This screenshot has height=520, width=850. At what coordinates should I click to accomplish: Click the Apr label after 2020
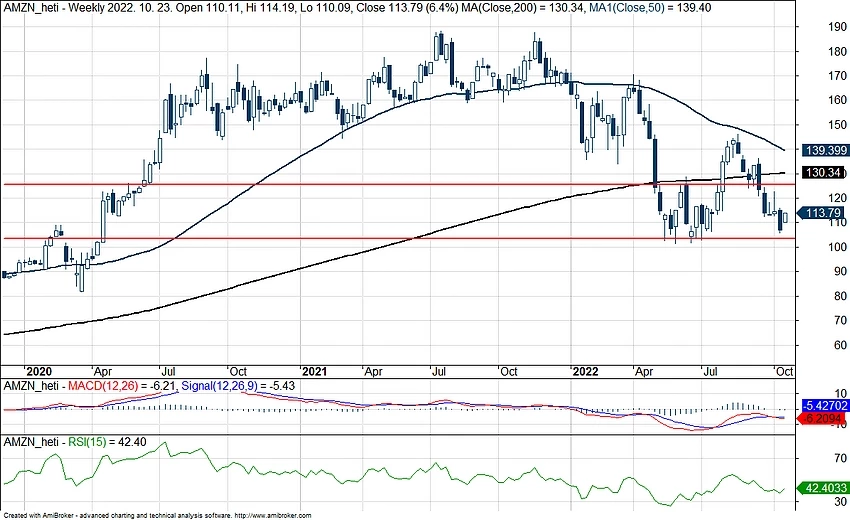[102, 371]
